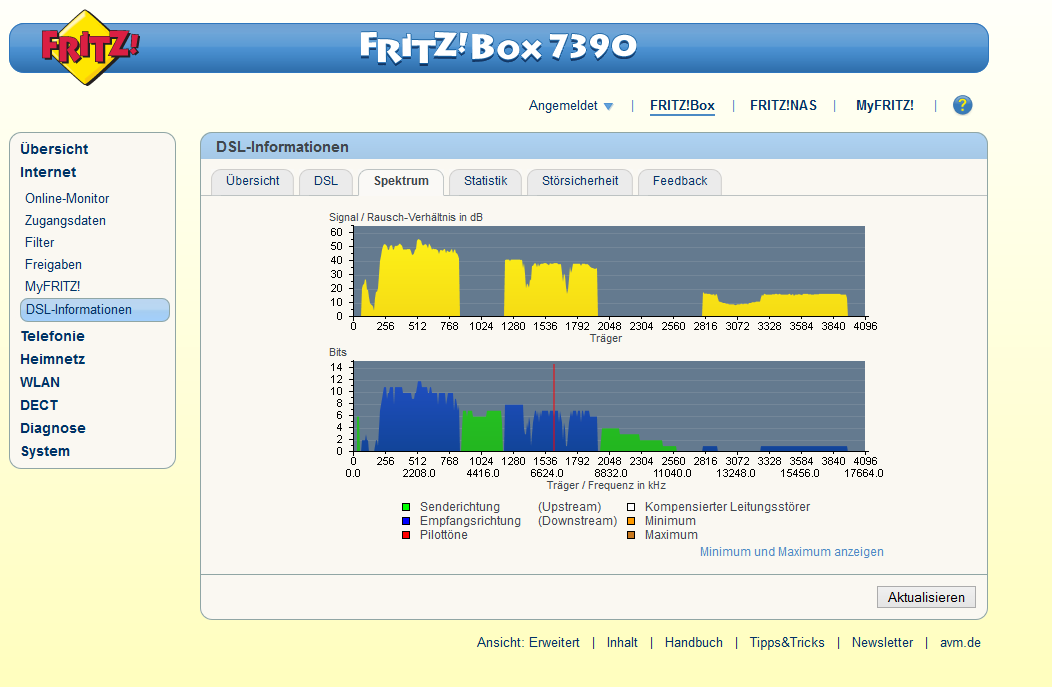Click the red pilot tone marker line
Viewport: 1052px width, 687px height.
click(x=554, y=407)
